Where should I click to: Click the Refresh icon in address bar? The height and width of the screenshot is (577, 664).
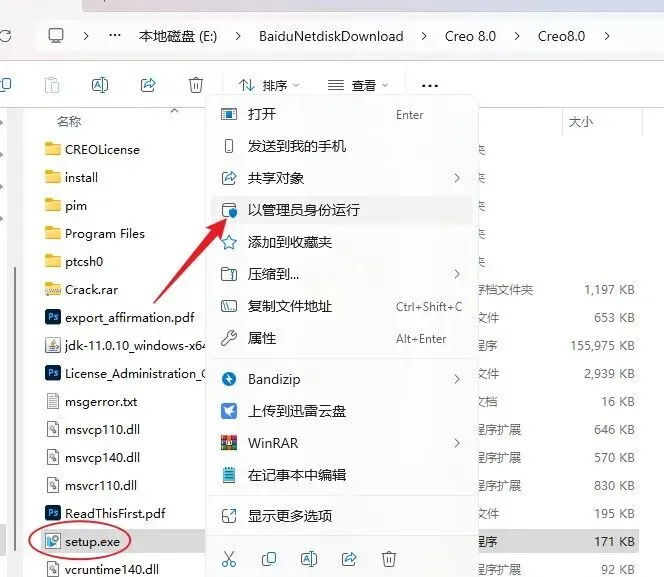coord(5,36)
